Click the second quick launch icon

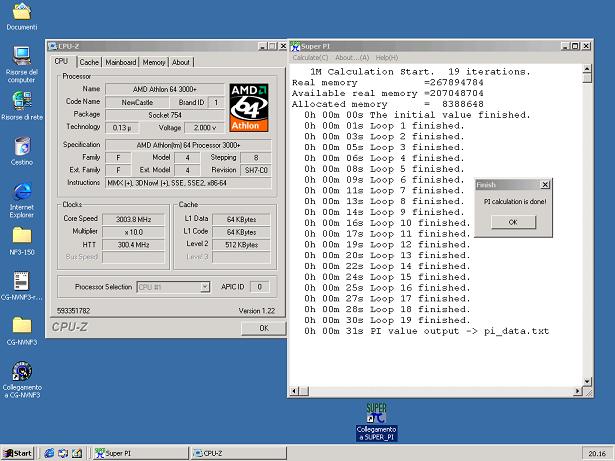click(x=63, y=453)
